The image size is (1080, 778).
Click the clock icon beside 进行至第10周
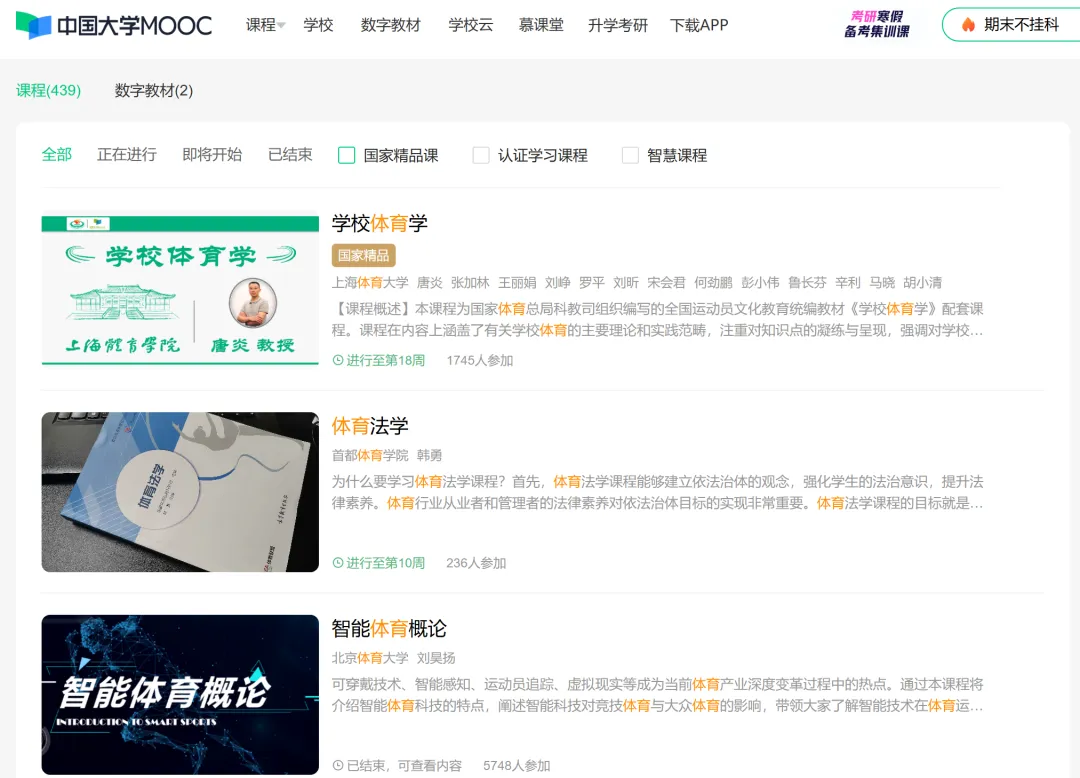(x=338, y=563)
